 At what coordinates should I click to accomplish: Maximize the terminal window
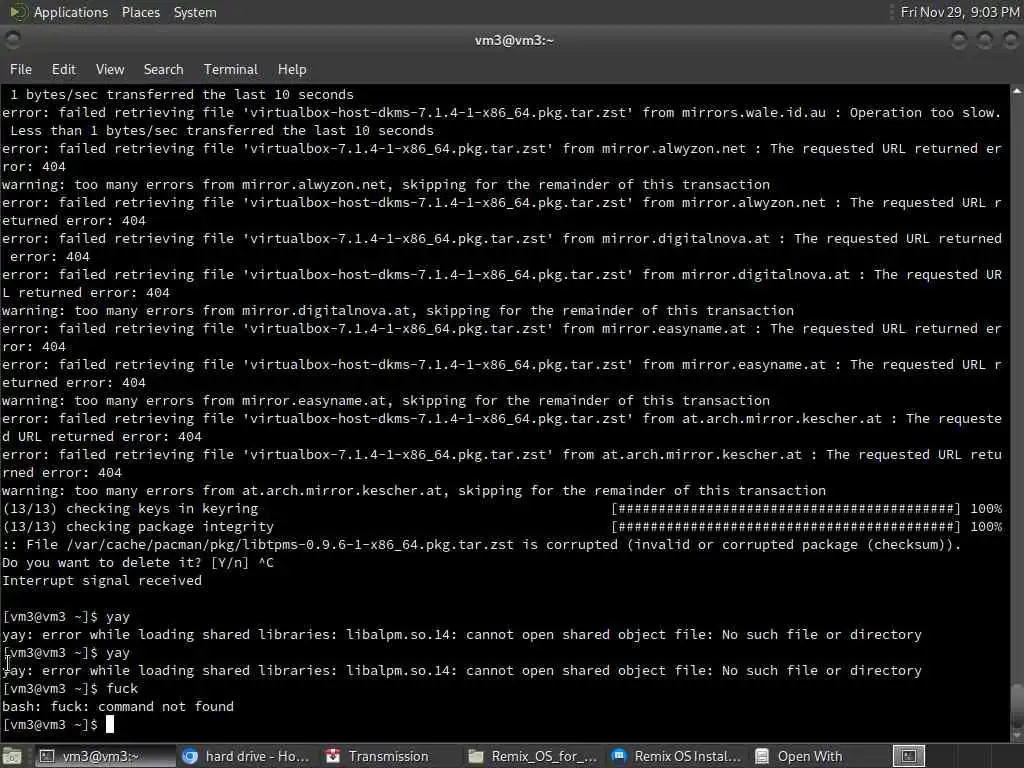pos(984,40)
